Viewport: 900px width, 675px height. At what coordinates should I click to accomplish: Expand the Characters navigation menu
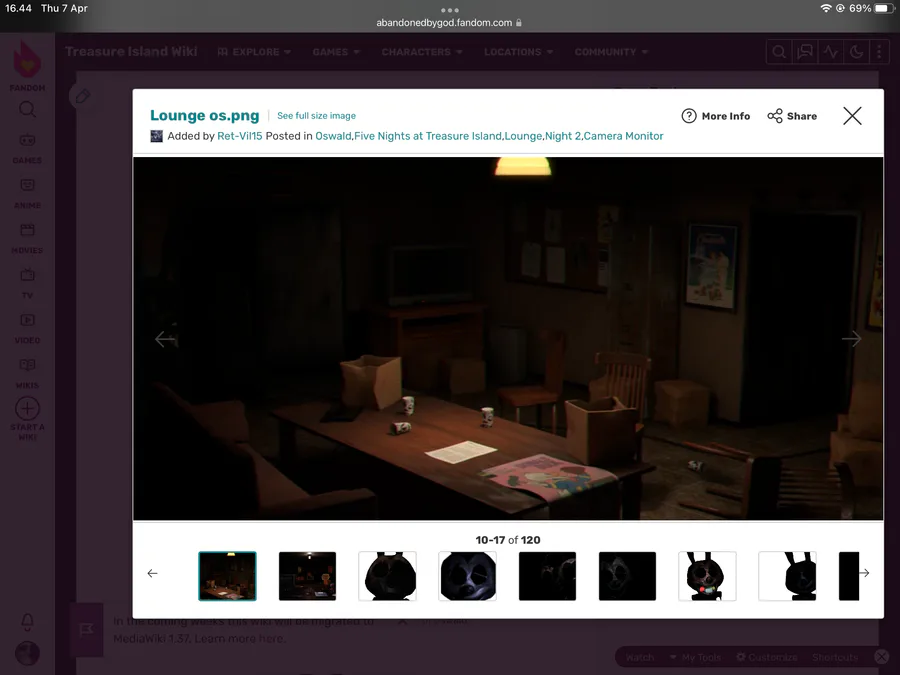click(422, 52)
